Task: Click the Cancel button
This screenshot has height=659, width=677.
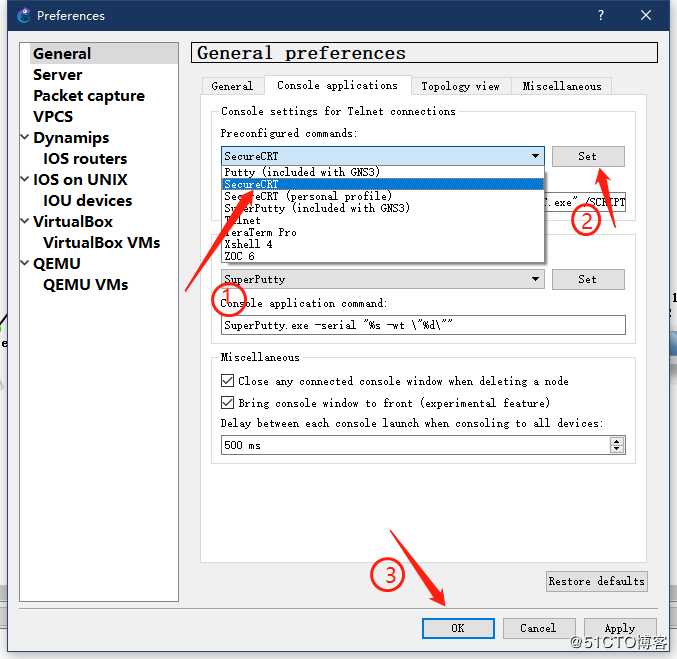Action: (538, 628)
